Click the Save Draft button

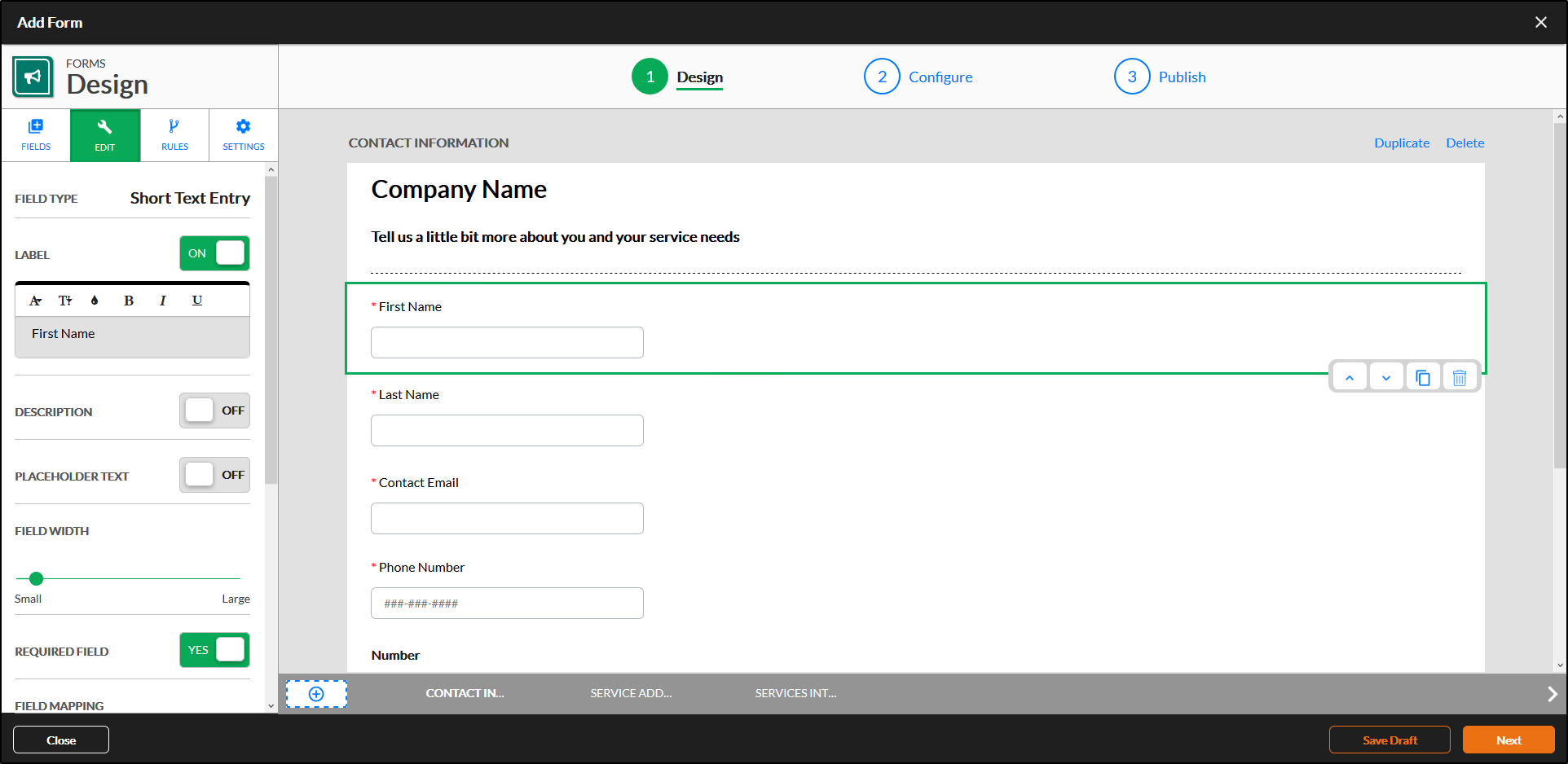tap(1390, 740)
